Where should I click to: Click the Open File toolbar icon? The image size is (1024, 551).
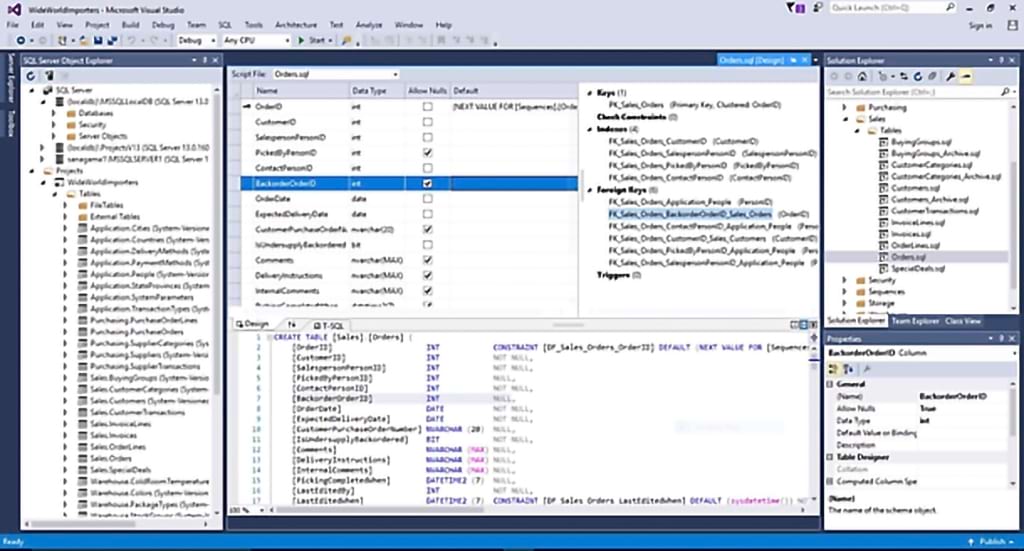click(x=84, y=40)
